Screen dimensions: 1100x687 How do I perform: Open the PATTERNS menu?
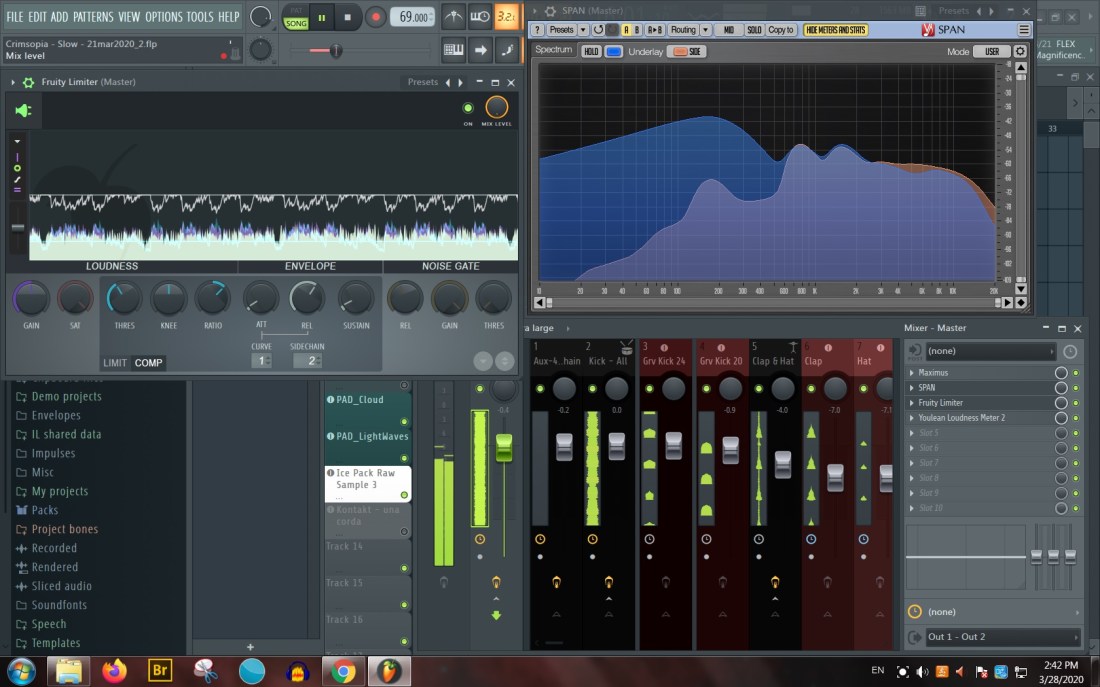pyautogui.click(x=93, y=17)
